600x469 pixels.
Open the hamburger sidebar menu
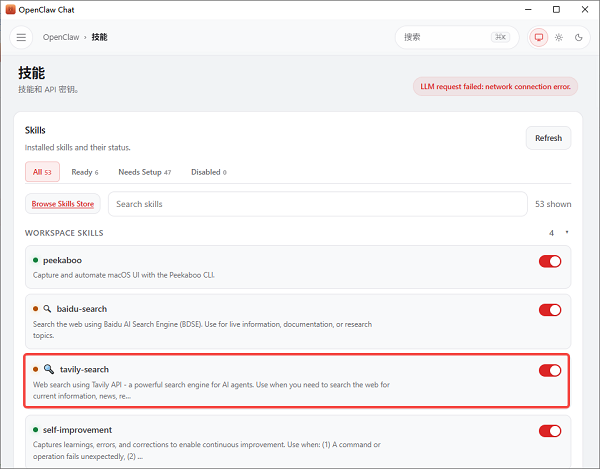[21, 37]
